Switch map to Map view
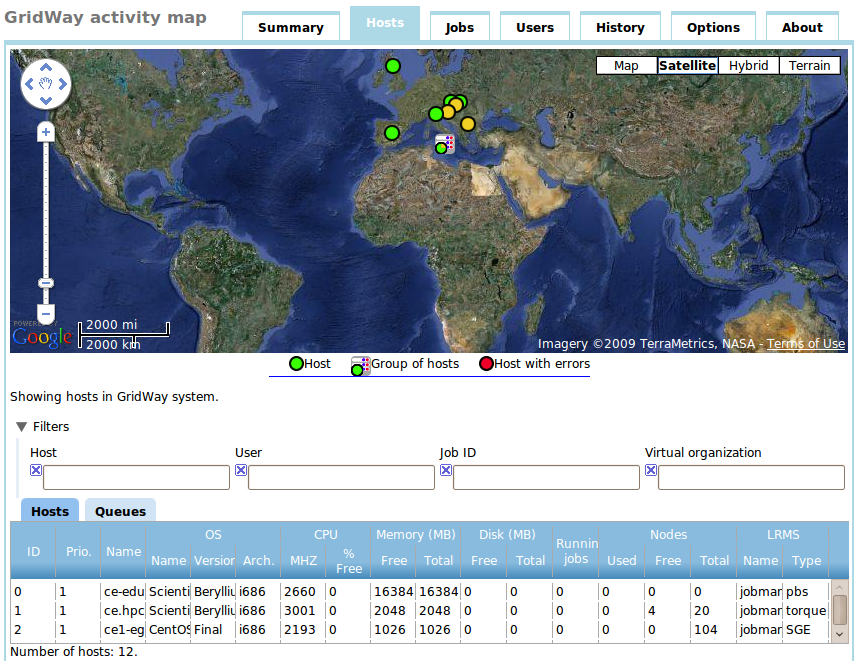Image resolution: width=859 pixels, height=667 pixels. point(626,66)
